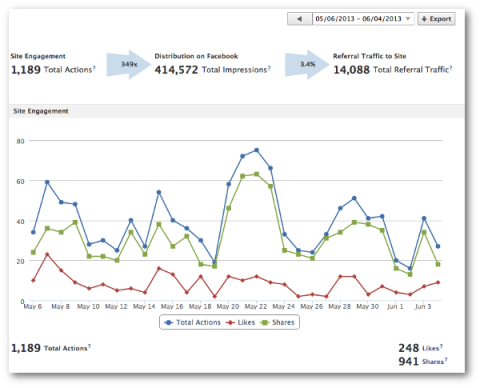Image resolution: width=480 pixels, height=388 pixels.
Task: Click the help mark next to top Total Actions
Action: (x=94, y=68)
